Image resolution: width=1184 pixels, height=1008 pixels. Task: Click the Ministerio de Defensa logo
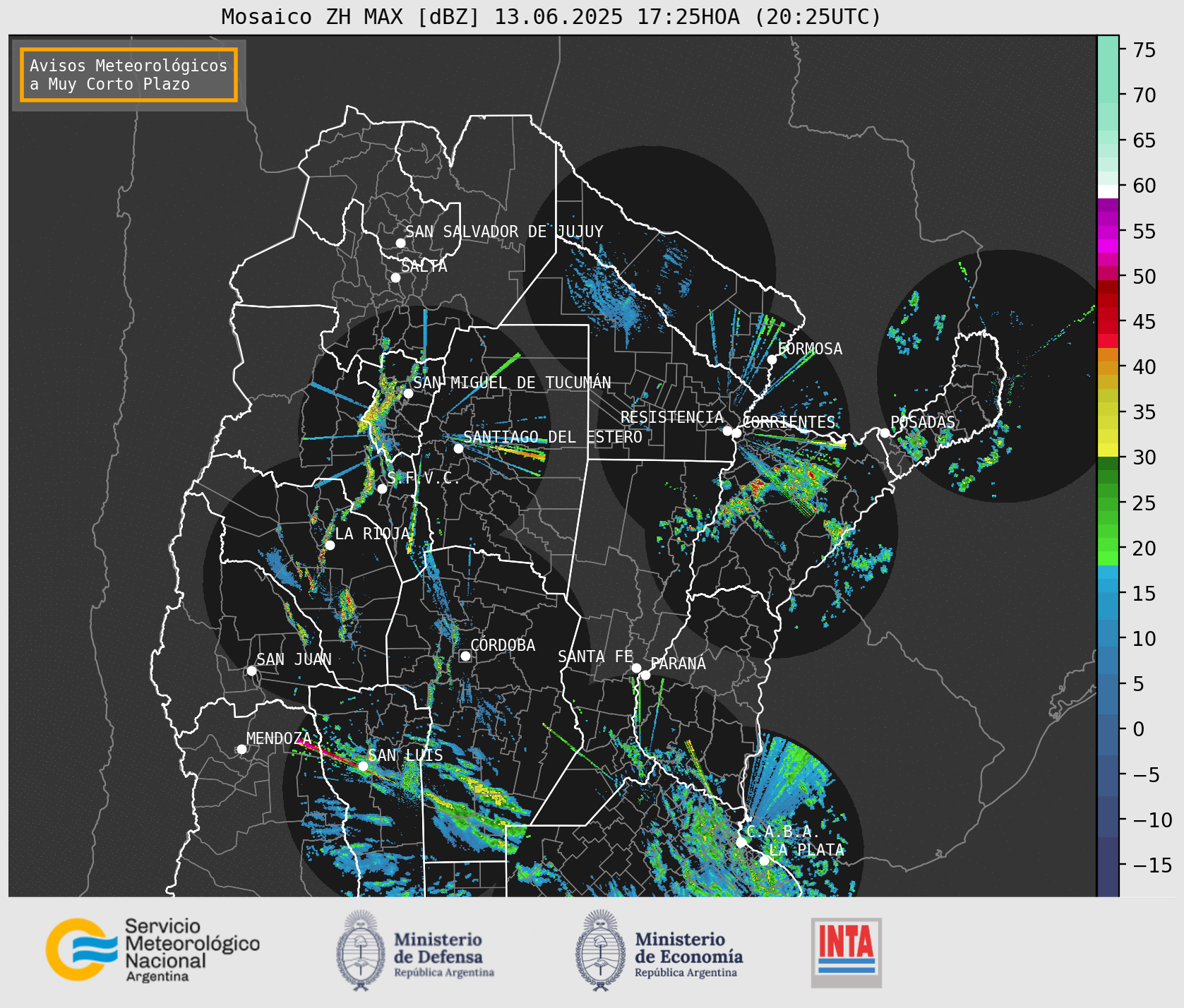[x=415, y=950]
